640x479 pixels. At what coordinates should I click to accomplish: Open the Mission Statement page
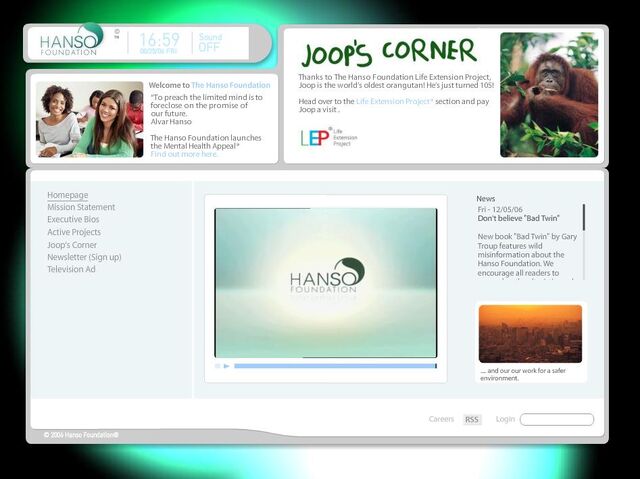click(81, 207)
